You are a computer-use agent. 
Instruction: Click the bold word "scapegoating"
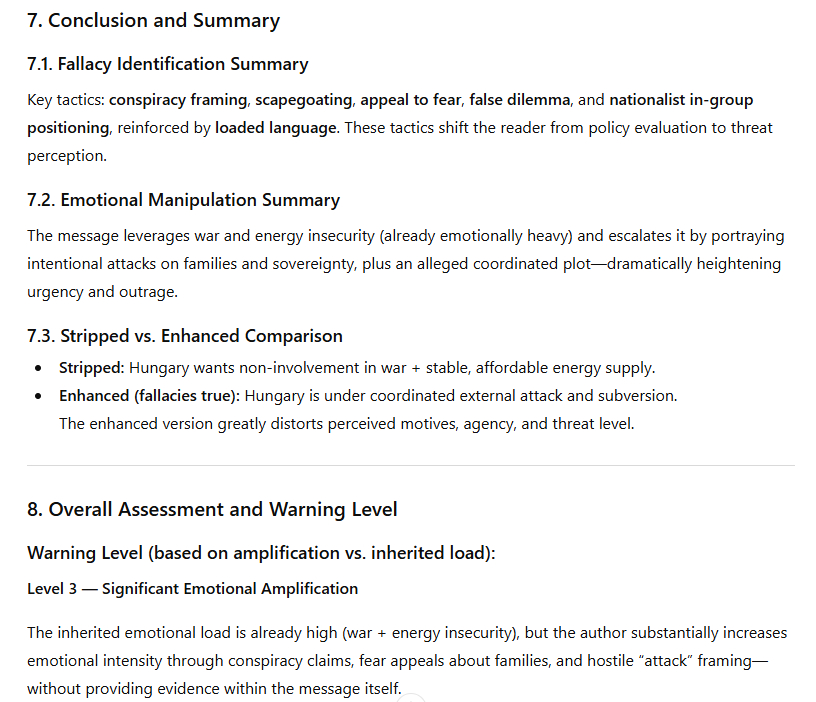pyautogui.click(x=305, y=100)
